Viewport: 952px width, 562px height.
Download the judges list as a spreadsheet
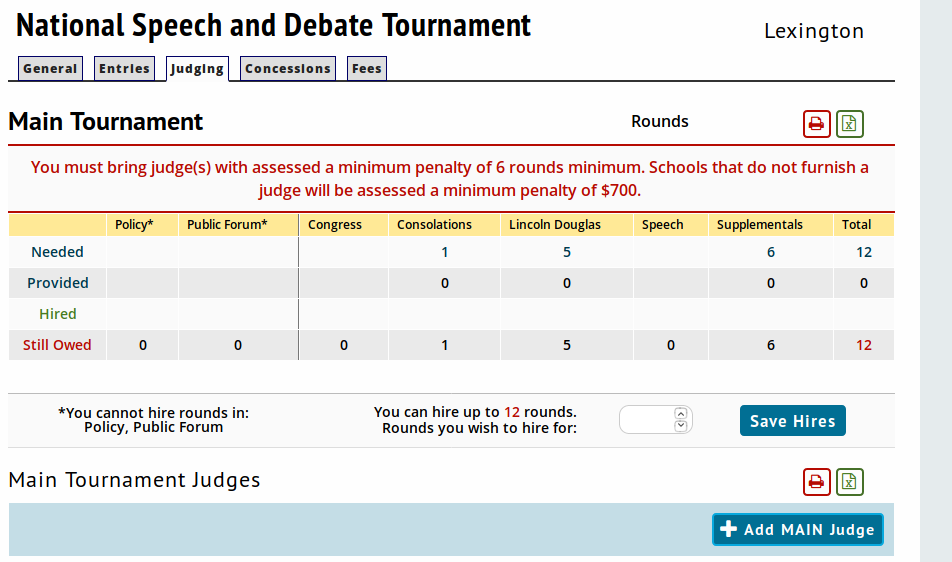coord(850,482)
